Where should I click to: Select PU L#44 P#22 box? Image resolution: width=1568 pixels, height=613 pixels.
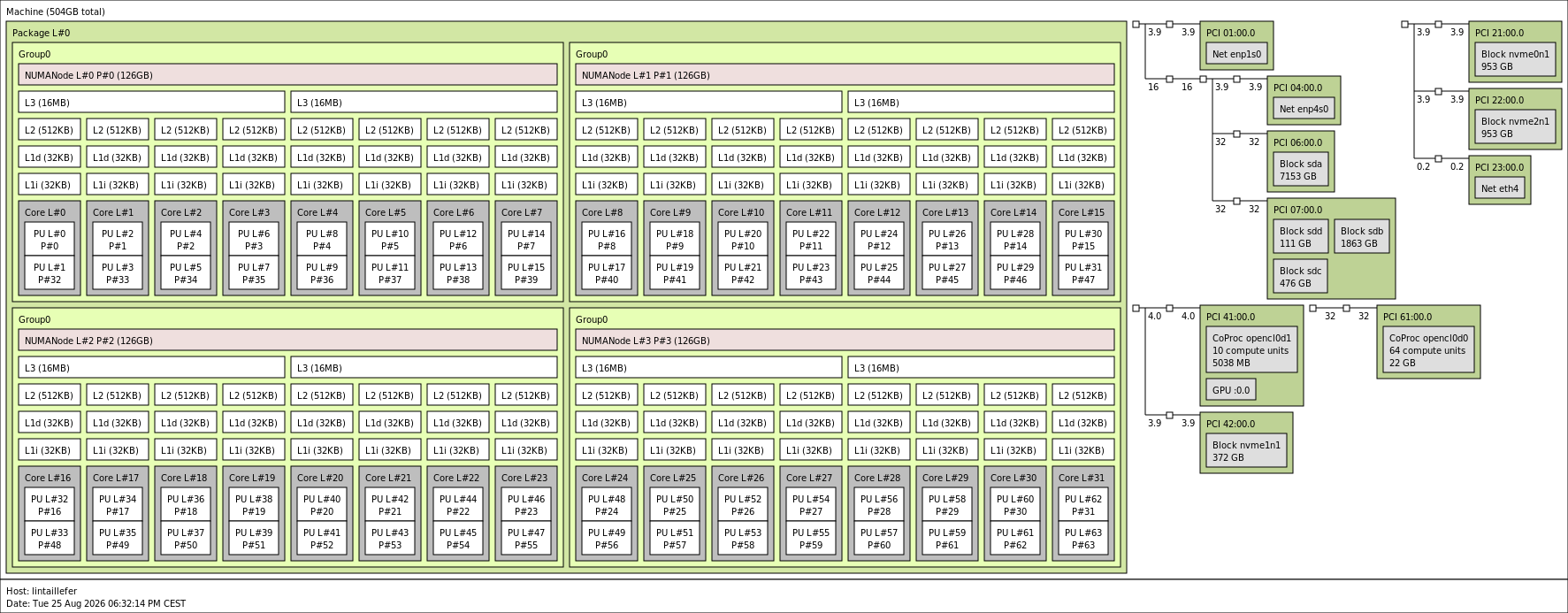pos(458,505)
